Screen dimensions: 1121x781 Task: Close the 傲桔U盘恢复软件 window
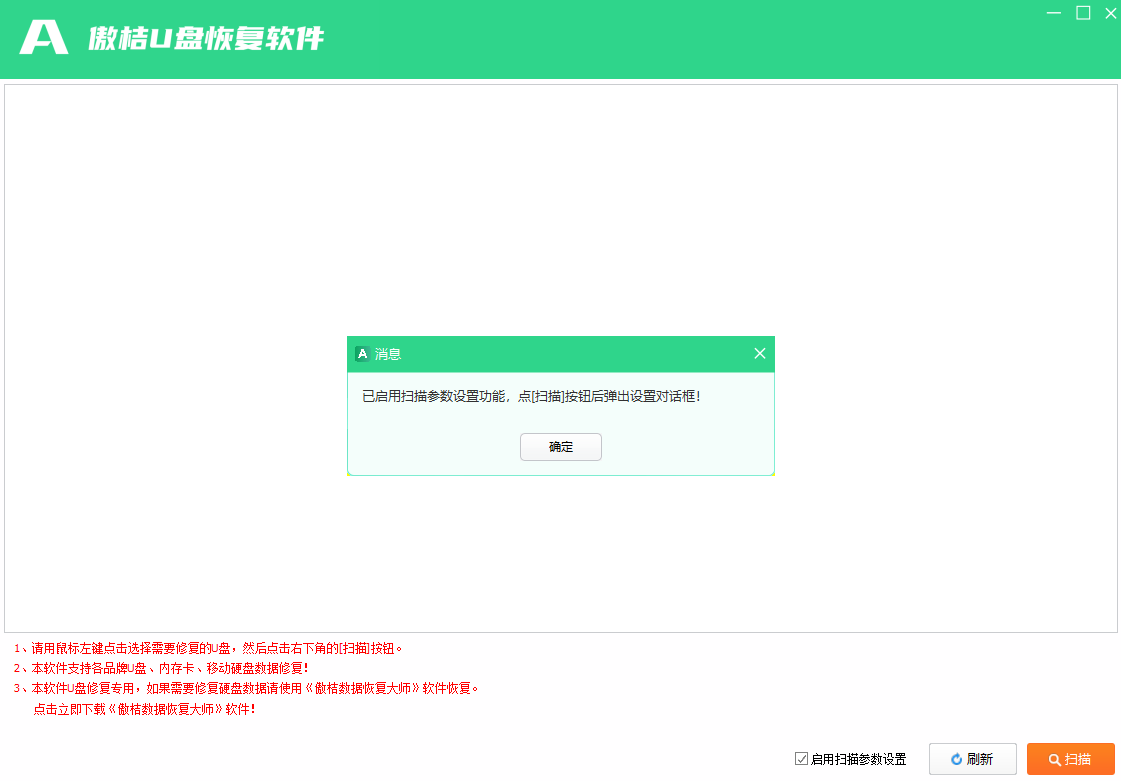pyautogui.click(x=1110, y=13)
